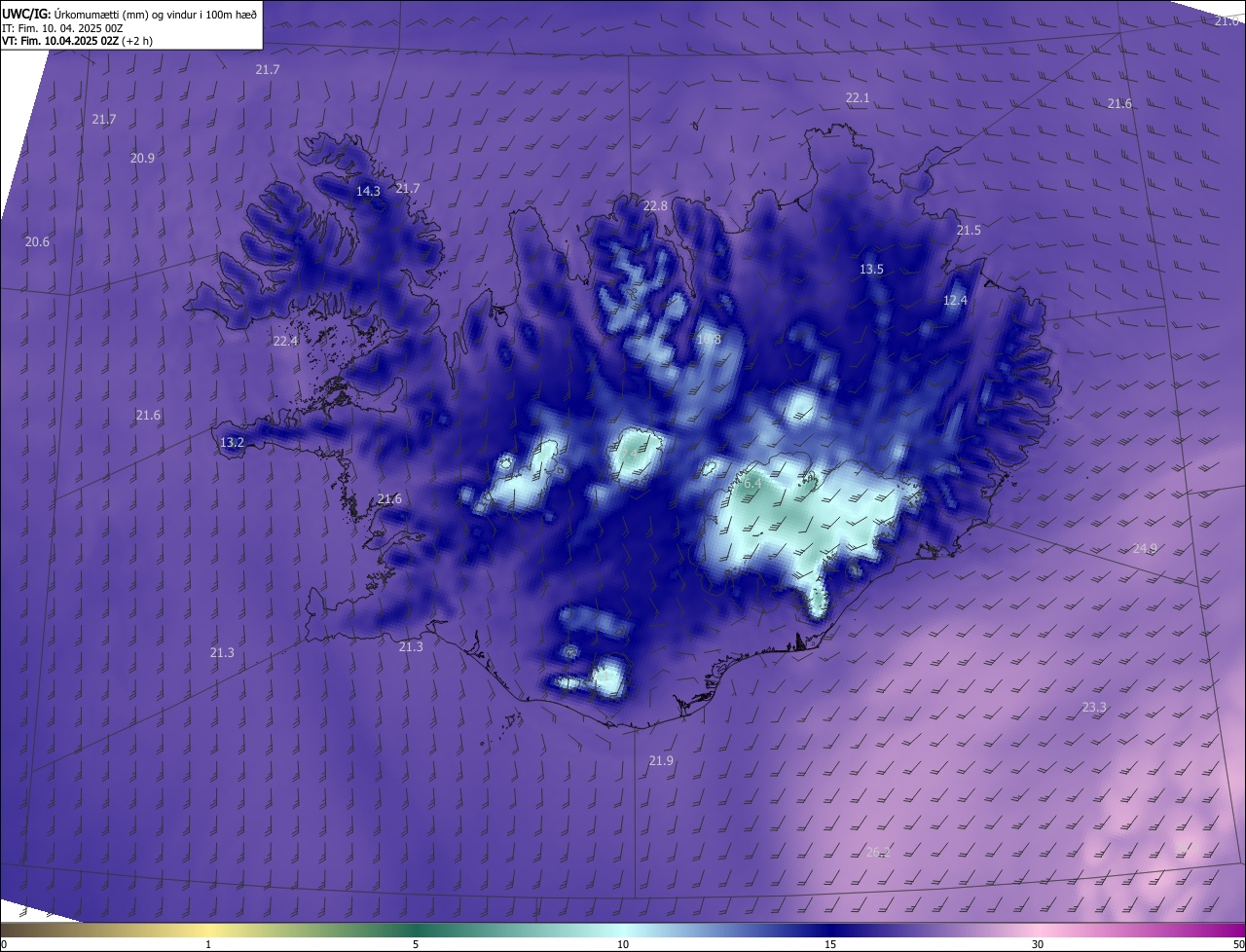The image size is (1246, 952).
Task: Click the map title "Úrkomumætti (mm) og vindur i 100m hæð"
Action: (x=155, y=14)
